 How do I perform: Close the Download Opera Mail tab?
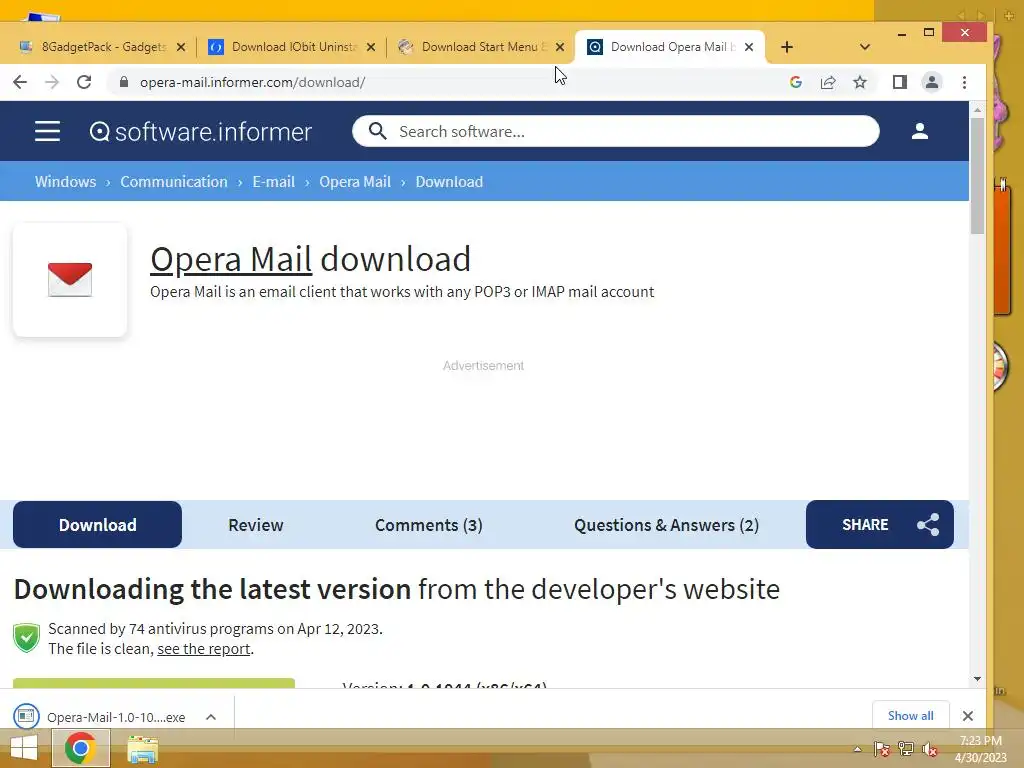pyautogui.click(x=749, y=47)
